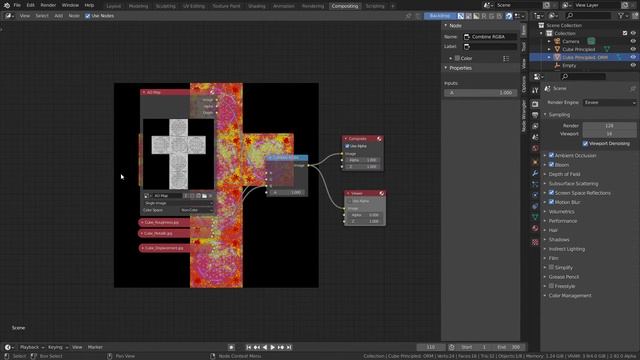Show only the Green channel
Screen dimensions: 640x360
click(x=491, y=16)
